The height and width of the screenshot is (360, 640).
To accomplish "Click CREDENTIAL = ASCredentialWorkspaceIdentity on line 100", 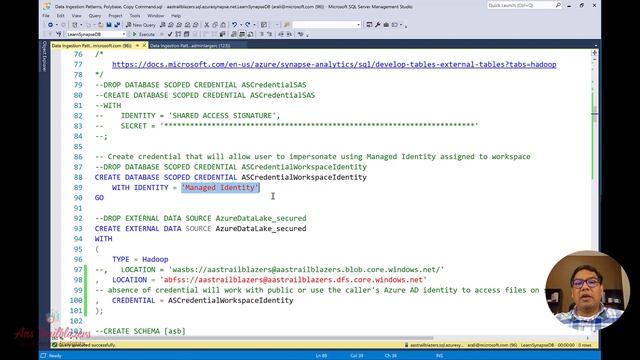I will click(x=202, y=300).
